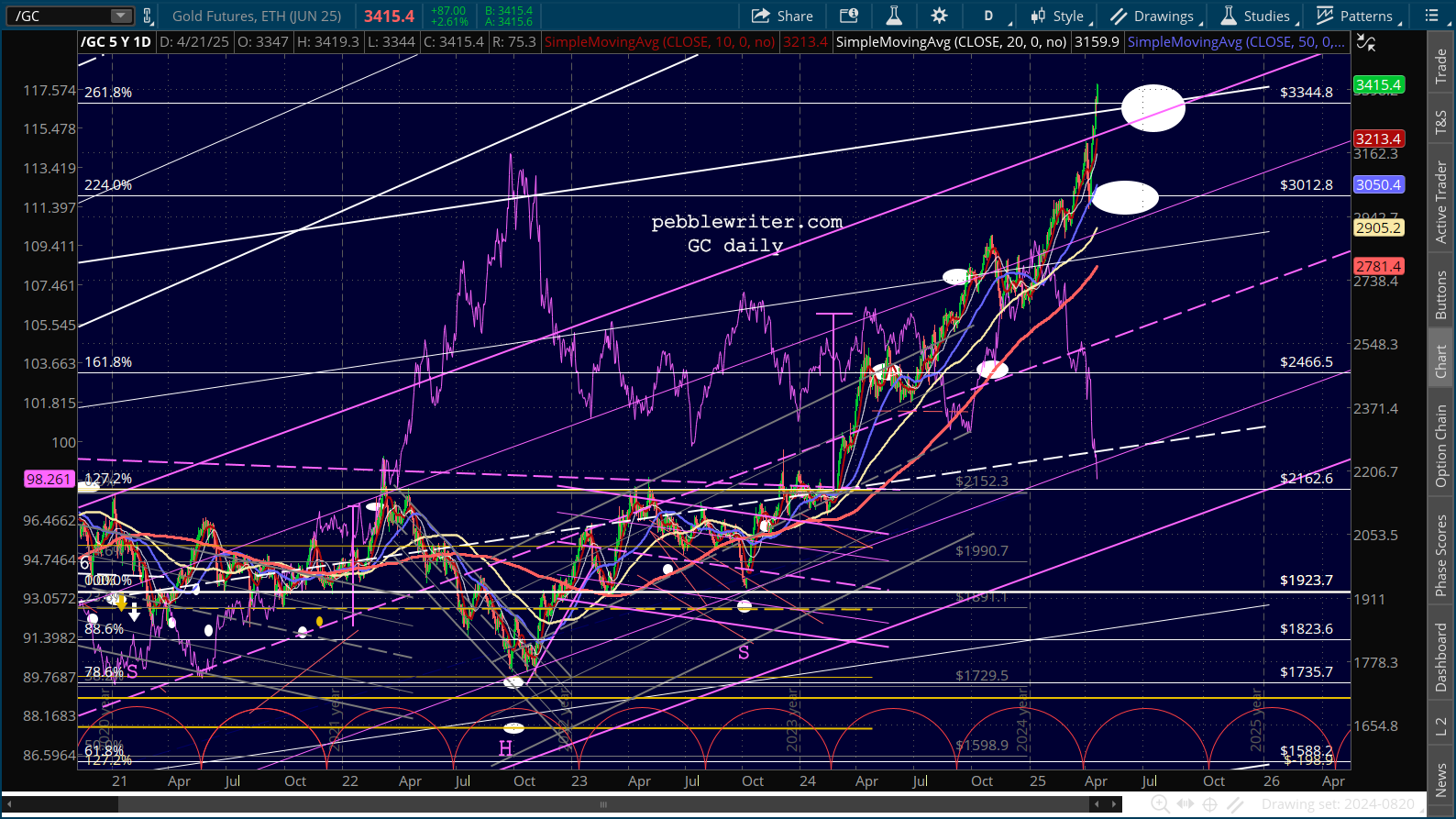
Task: Click the zoom in magnifier icon
Action: (x=1160, y=804)
